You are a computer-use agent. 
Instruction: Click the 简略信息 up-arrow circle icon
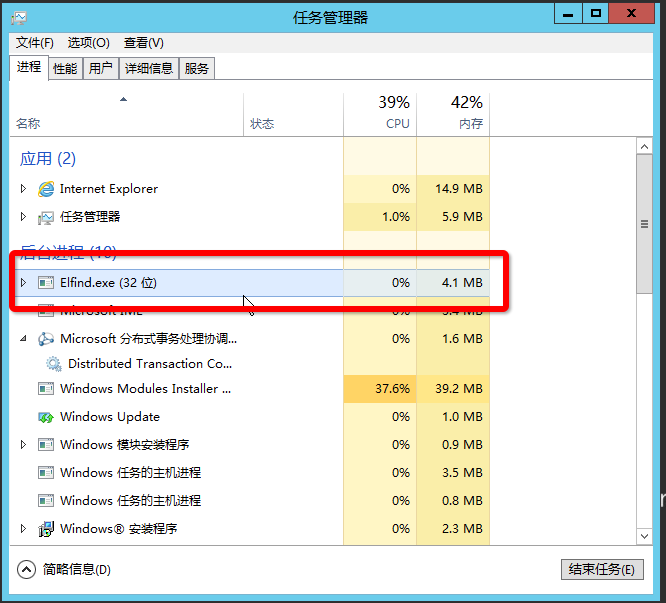26,569
